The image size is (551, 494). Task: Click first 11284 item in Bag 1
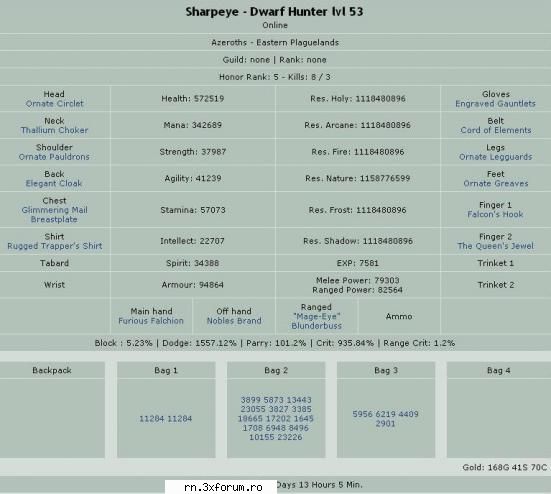pos(152,419)
